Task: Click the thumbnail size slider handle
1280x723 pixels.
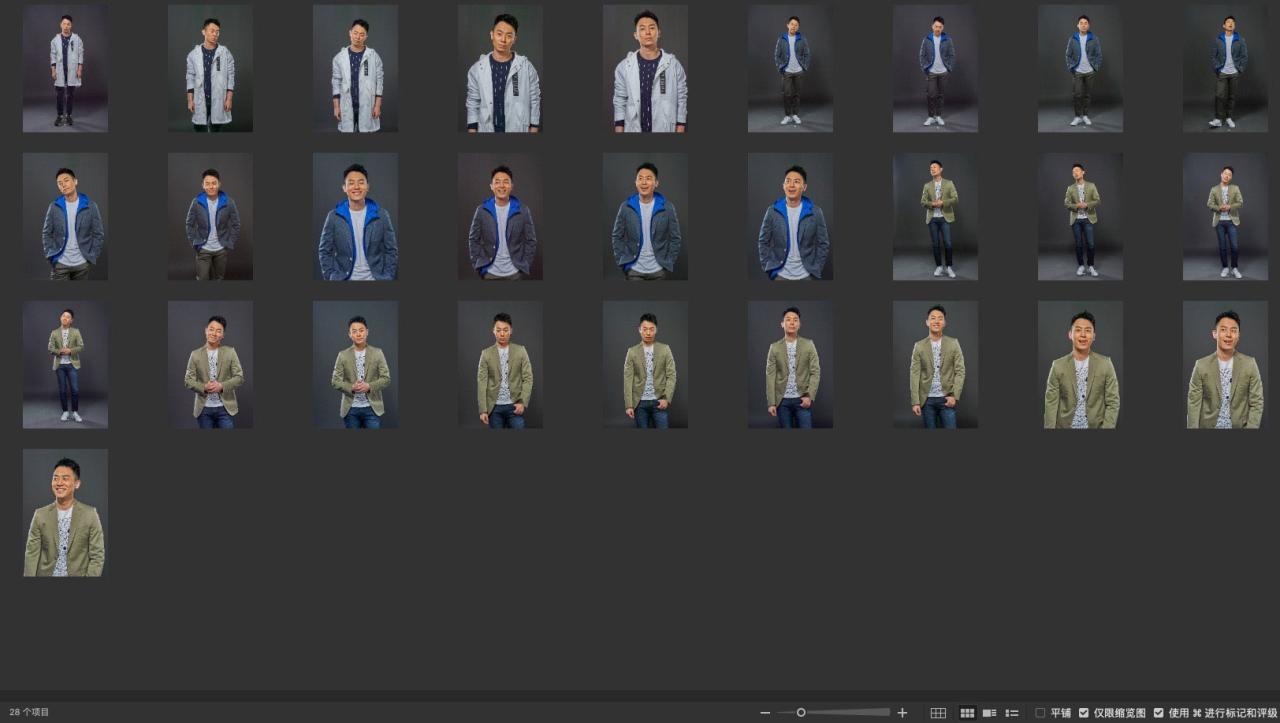Action: click(x=801, y=713)
